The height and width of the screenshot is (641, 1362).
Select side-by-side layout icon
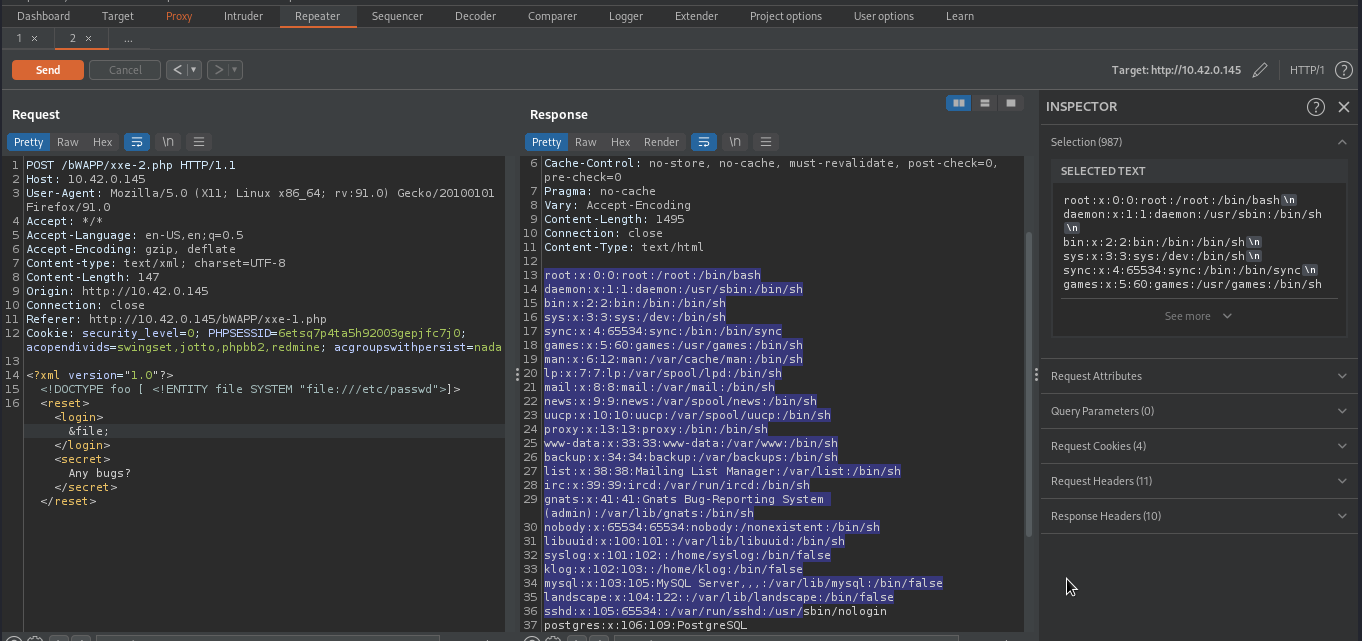point(959,103)
